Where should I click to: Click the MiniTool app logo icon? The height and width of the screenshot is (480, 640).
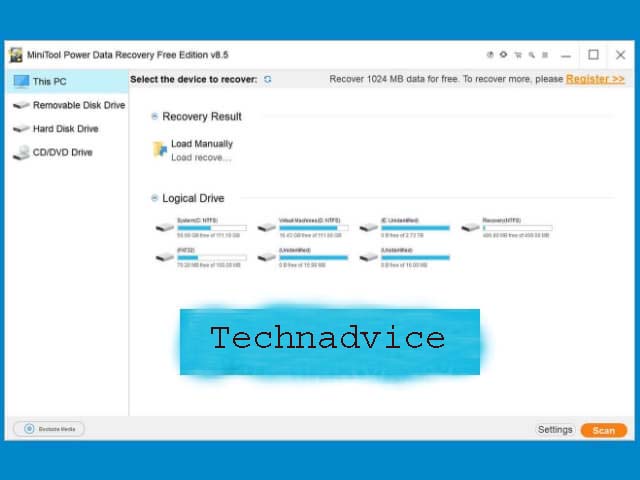[16, 55]
